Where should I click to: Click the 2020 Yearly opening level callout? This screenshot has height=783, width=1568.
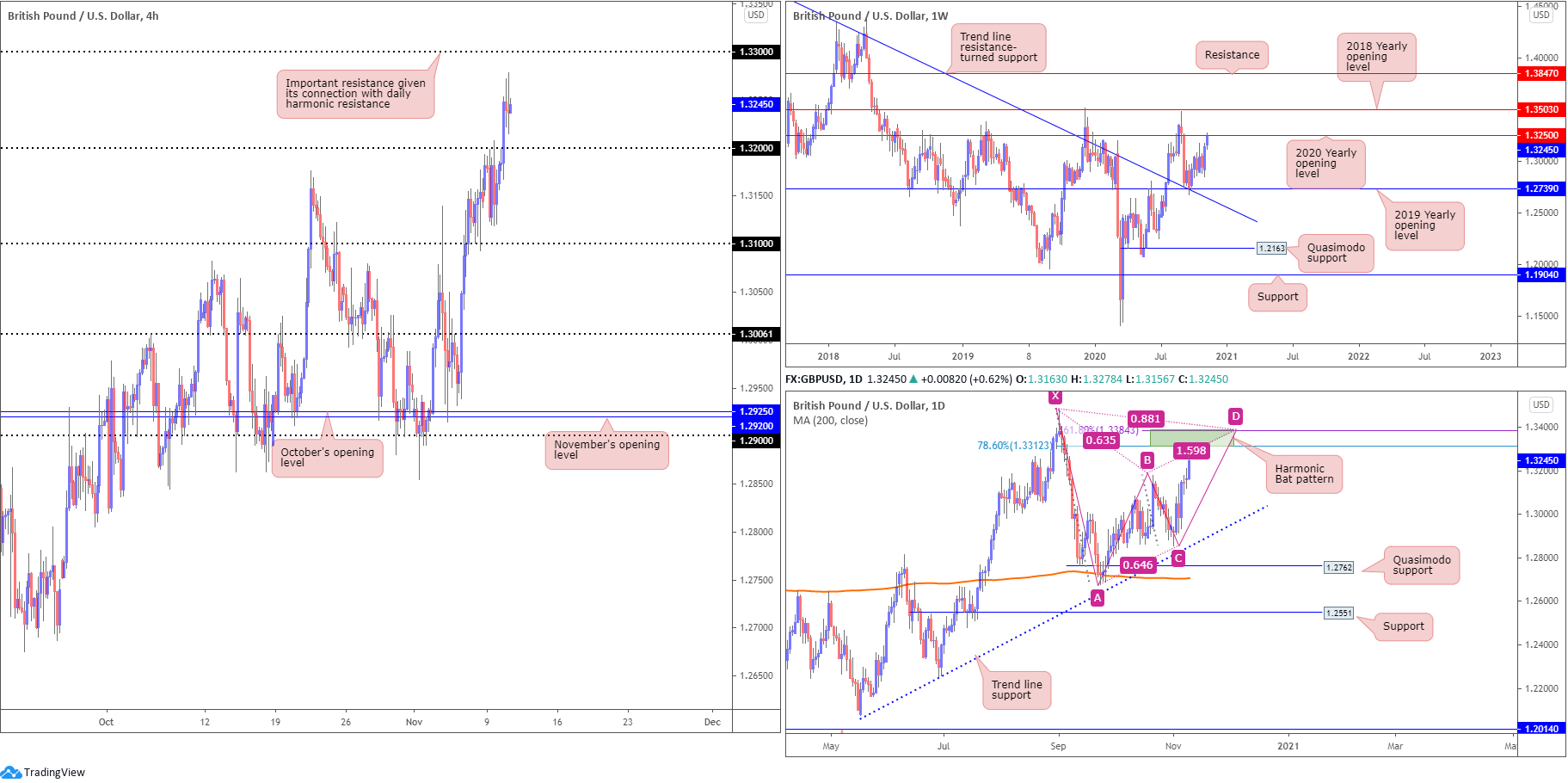click(1325, 163)
